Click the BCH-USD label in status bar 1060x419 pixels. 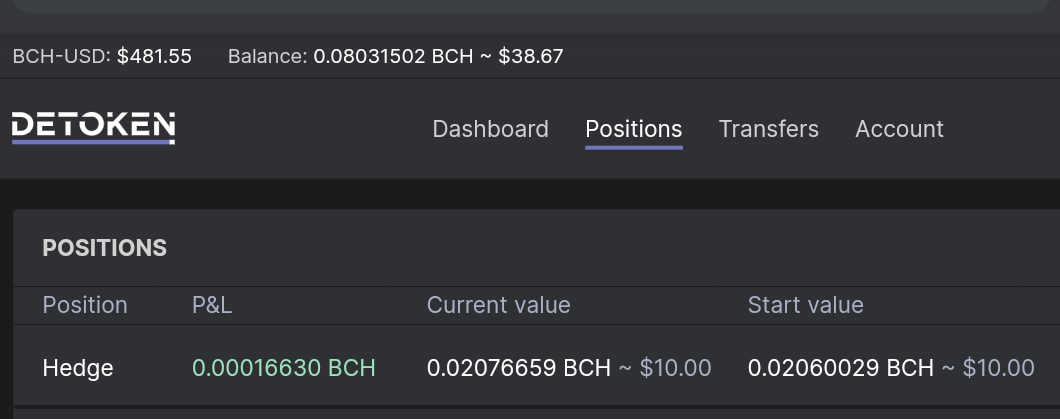click(x=62, y=56)
